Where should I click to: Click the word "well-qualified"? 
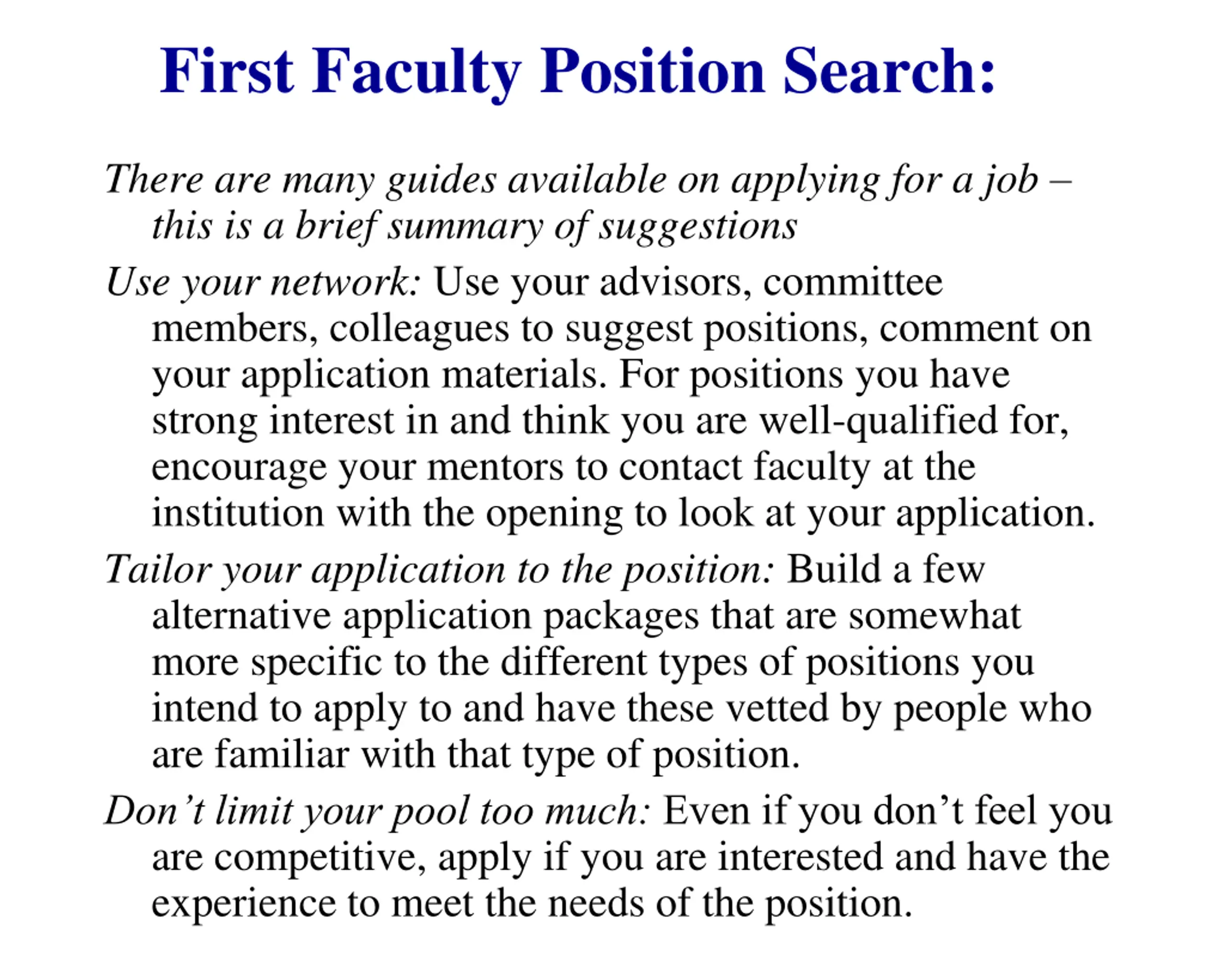pos(878,421)
